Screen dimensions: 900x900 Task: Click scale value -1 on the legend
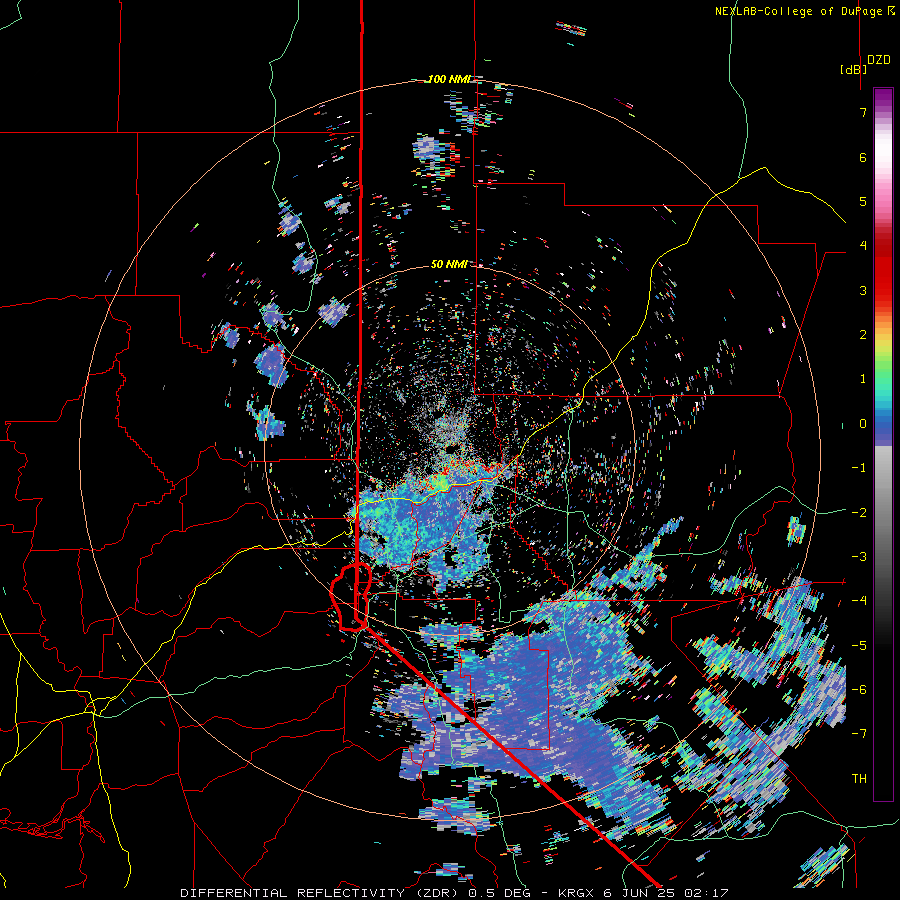[x=859, y=468]
